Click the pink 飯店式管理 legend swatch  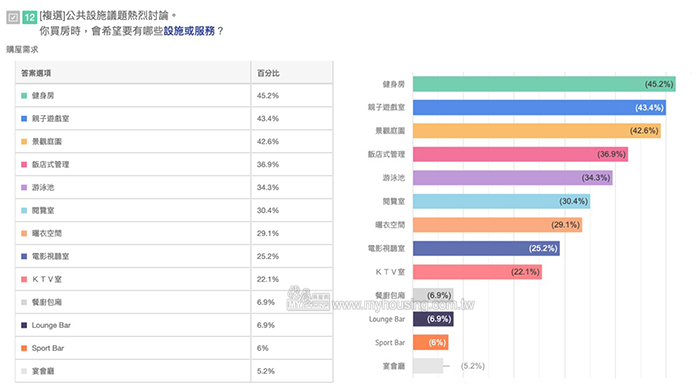tap(24, 165)
